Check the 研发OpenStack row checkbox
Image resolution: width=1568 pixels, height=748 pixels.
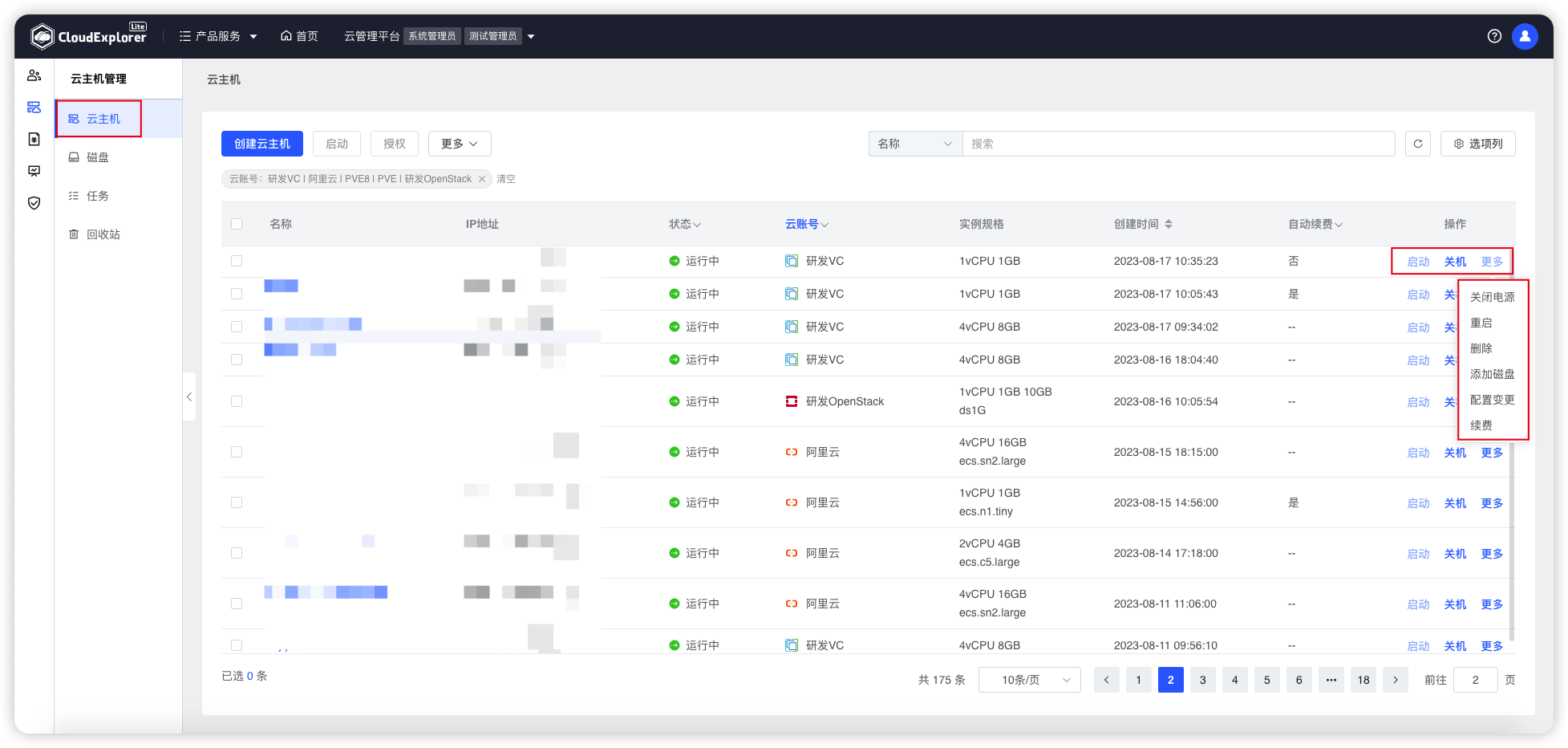click(237, 401)
